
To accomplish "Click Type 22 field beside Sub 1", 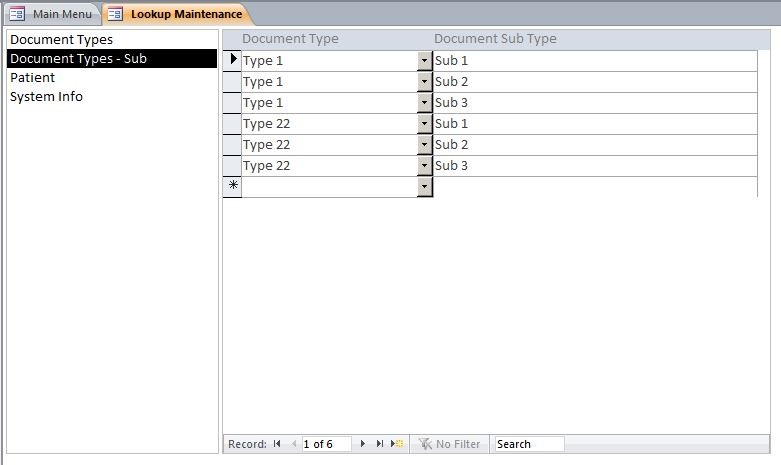I will pyautogui.click(x=330, y=123).
